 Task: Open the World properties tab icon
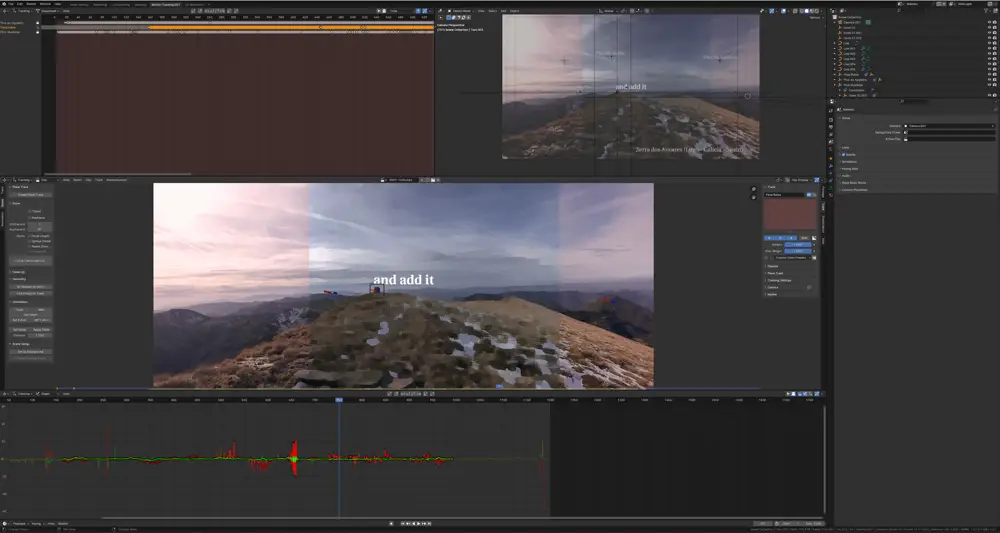point(831,149)
